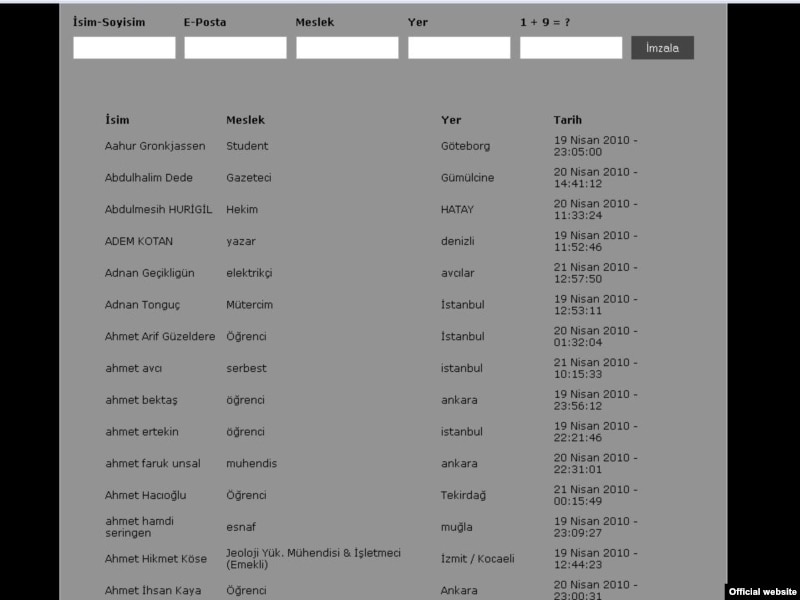Image resolution: width=800 pixels, height=600 pixels.
Task: Select the Yer input field
Action: 459,48
